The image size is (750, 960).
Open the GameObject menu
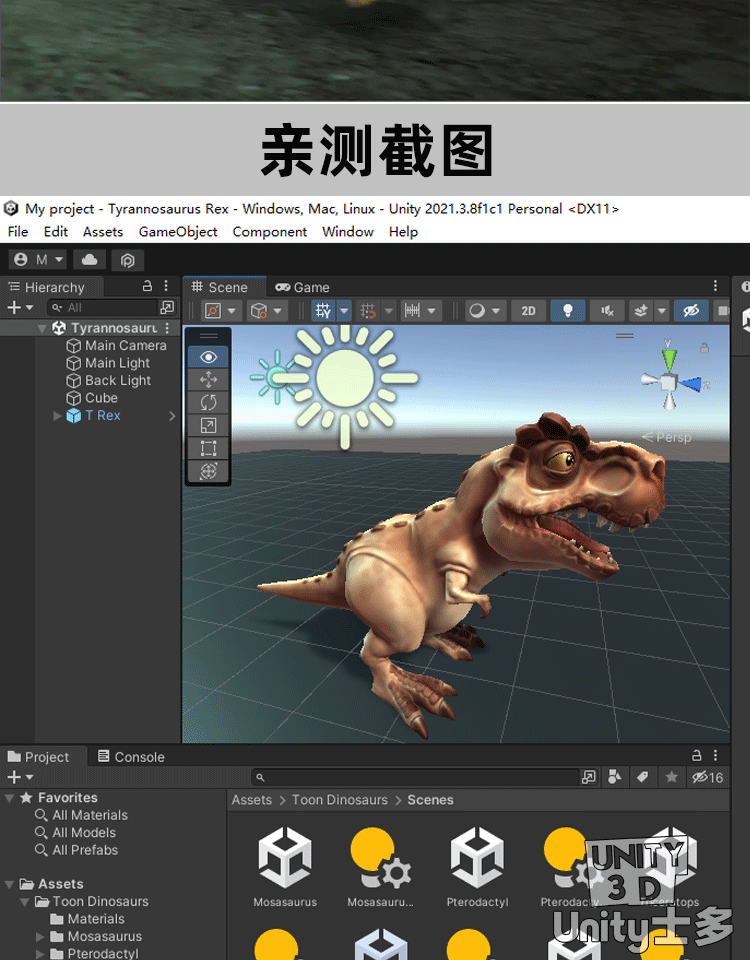coord(177,232)
